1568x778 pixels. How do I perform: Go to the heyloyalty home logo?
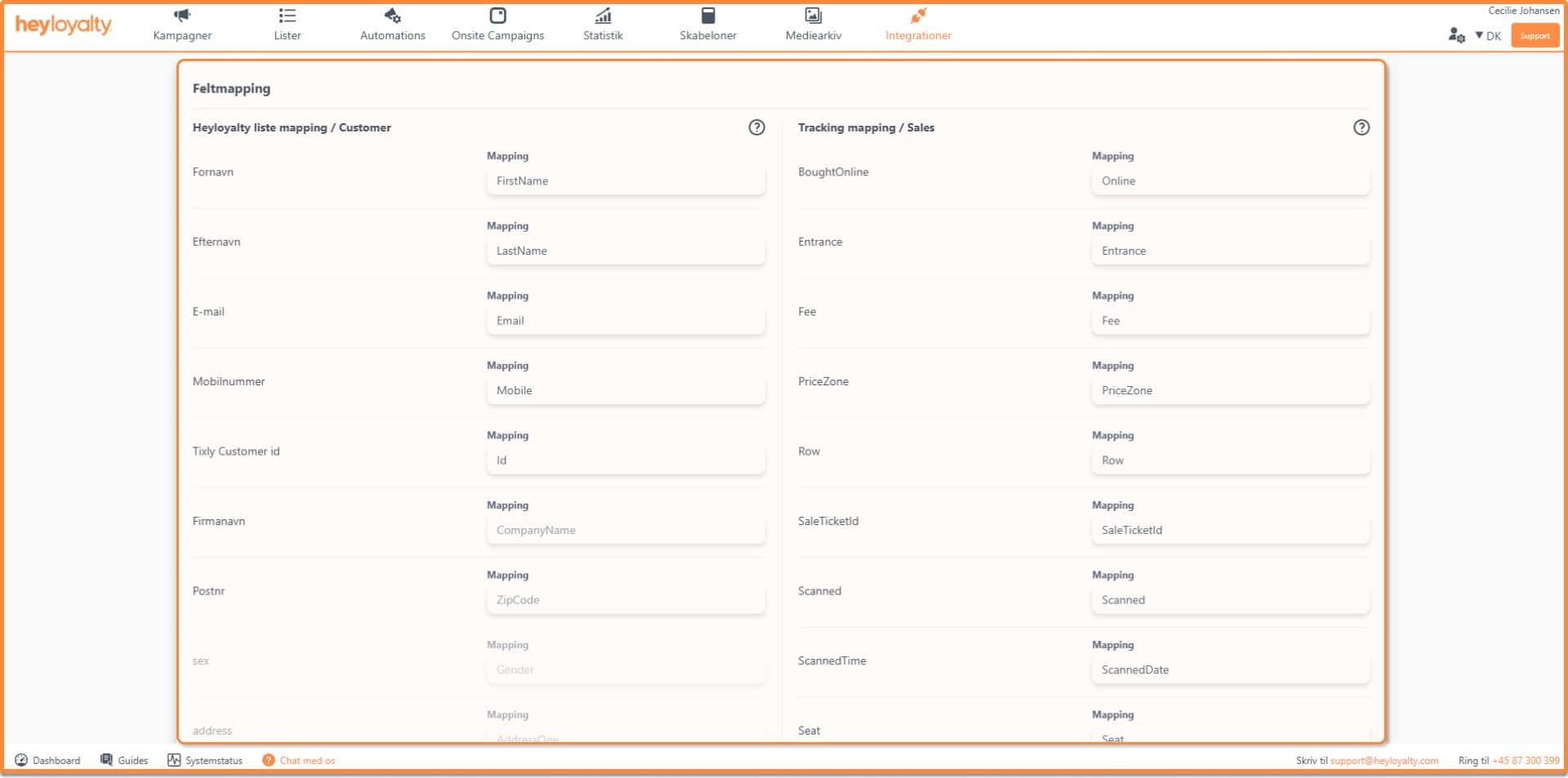click(64, 25)
